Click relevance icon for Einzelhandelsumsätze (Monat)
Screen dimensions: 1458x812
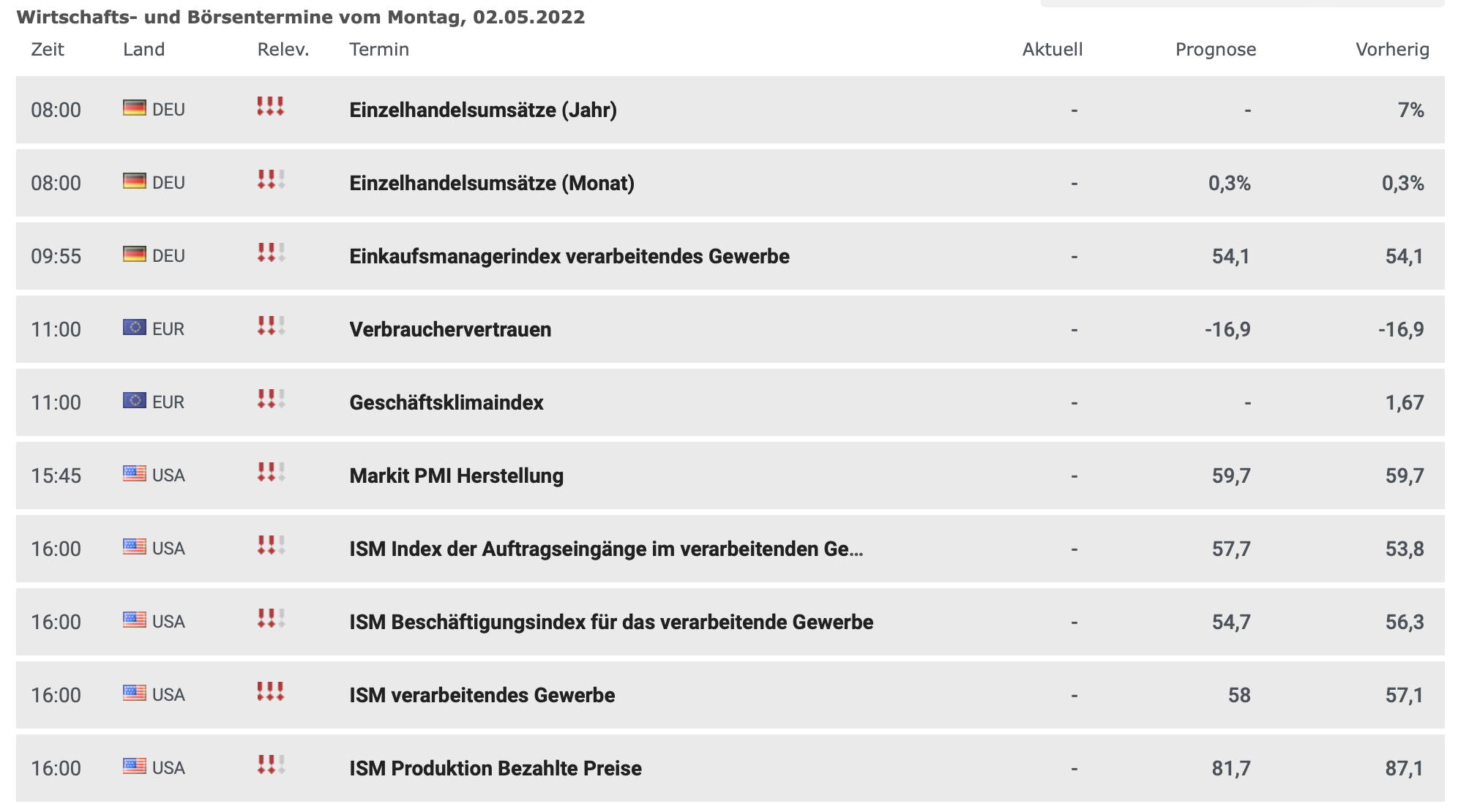(x=271, y=180)
